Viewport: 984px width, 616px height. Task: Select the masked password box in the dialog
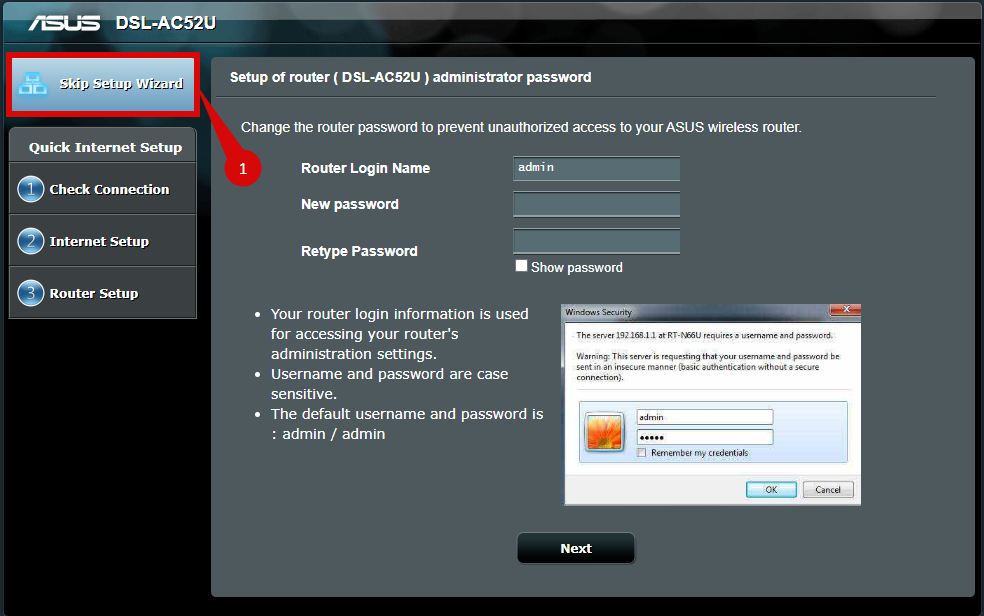point(704,437)
